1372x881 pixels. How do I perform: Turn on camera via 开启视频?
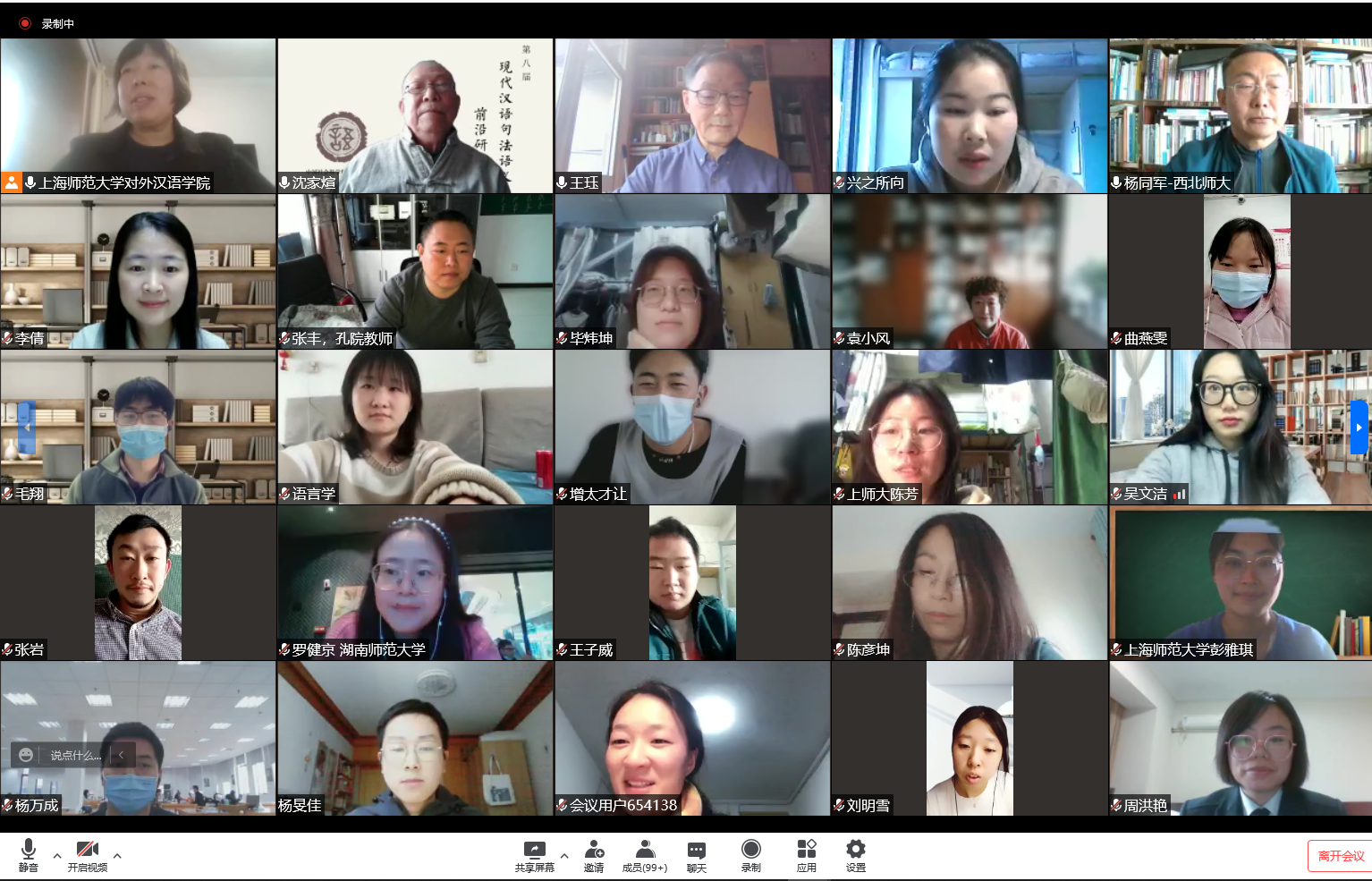87,854
